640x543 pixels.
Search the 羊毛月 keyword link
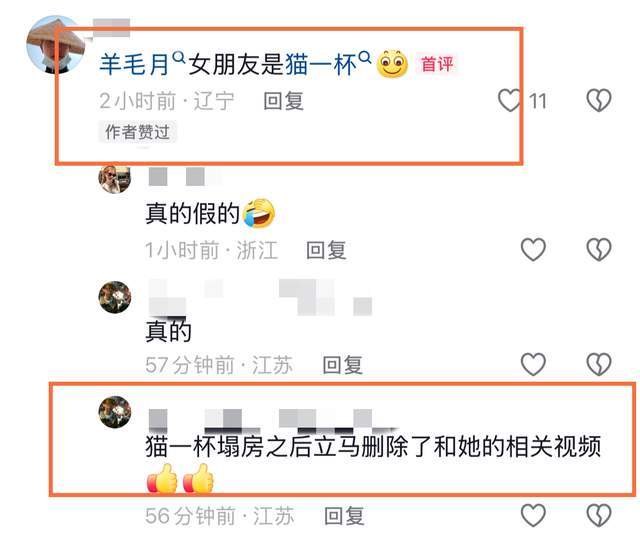click(142, 64)
